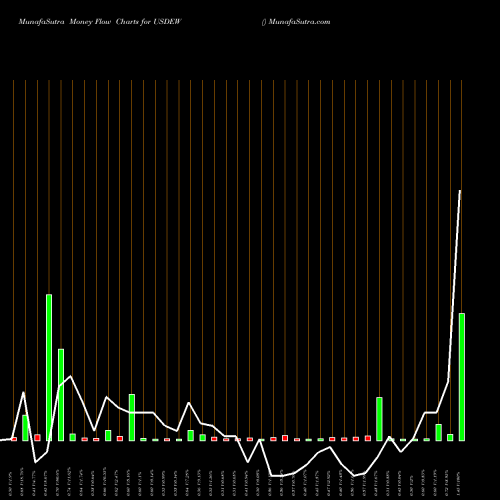The width and height of the screenshot is (500, 500).
Task: Click the white line's lowest trough point
Action: (355, 476)
